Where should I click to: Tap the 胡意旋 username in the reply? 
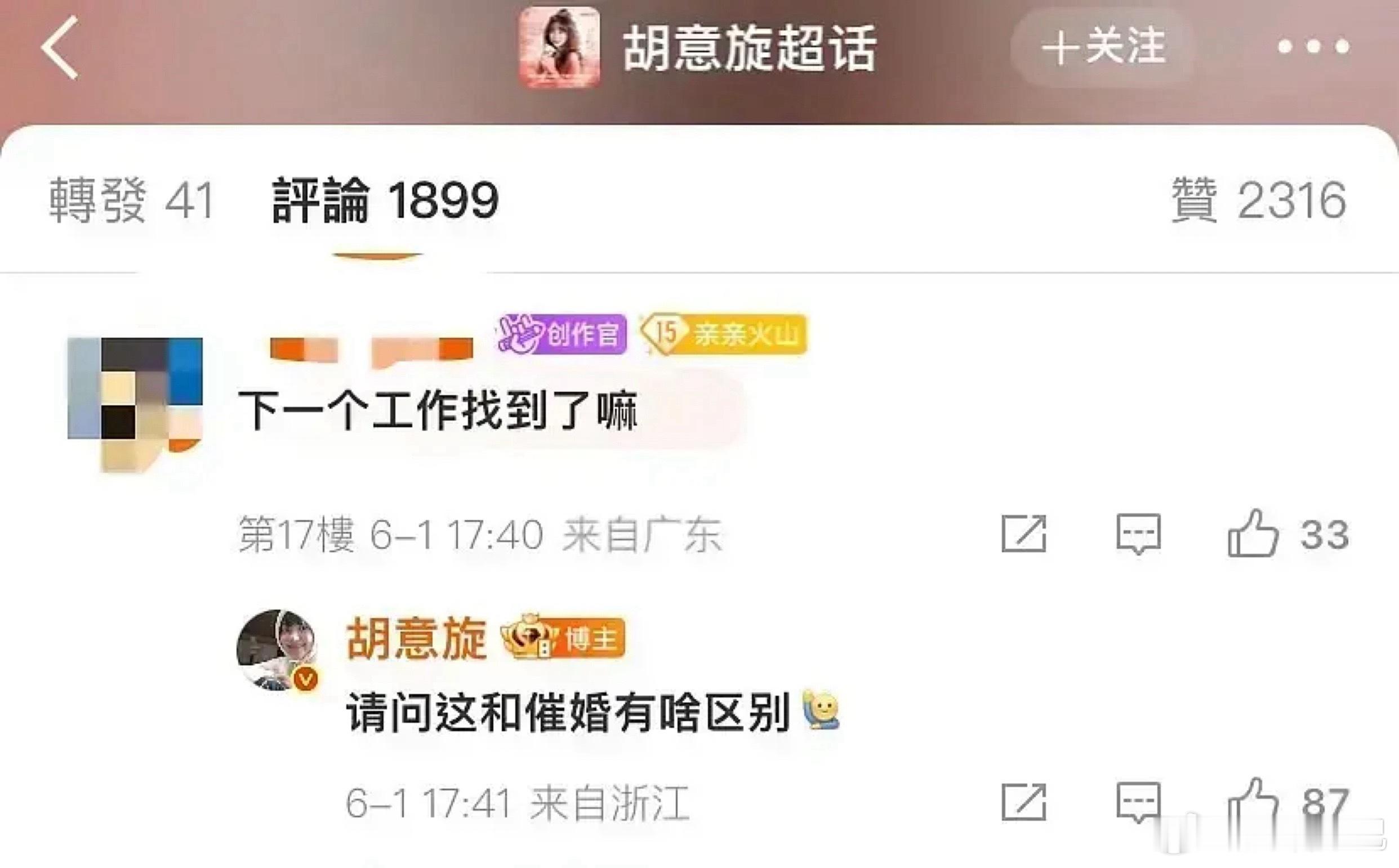[x=416, y=638]
